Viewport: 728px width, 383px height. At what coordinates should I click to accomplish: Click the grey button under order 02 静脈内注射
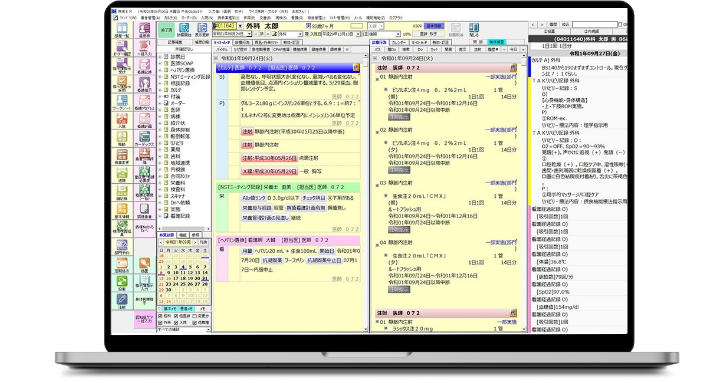pyautogui.click(x=399, y=170)
